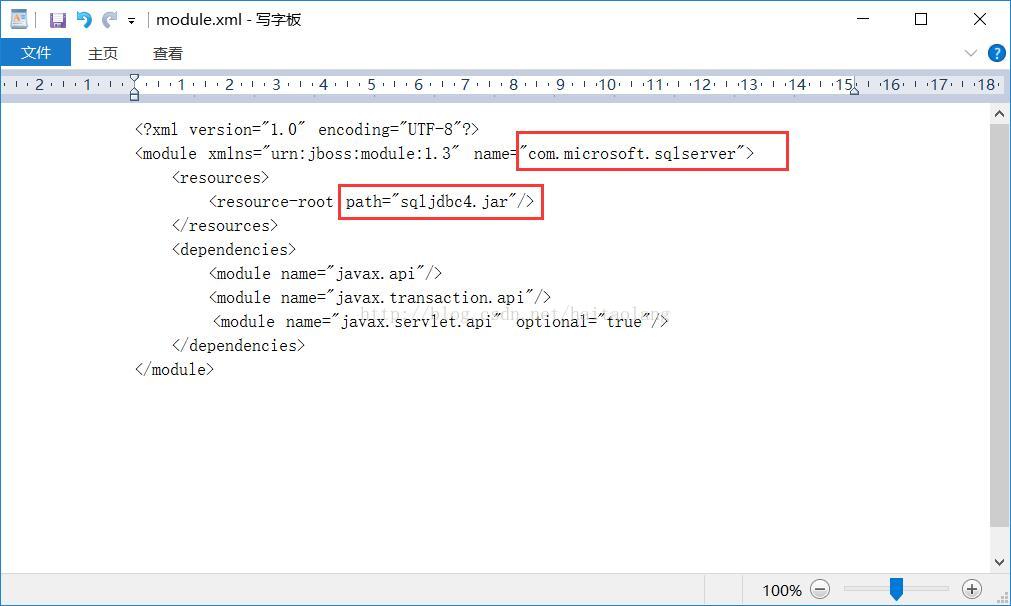The image size is (1011, 606).
Task: Click the line <?xml version="1.0" encoding="UTF-8"?>
Action: [x=307, y=130]
